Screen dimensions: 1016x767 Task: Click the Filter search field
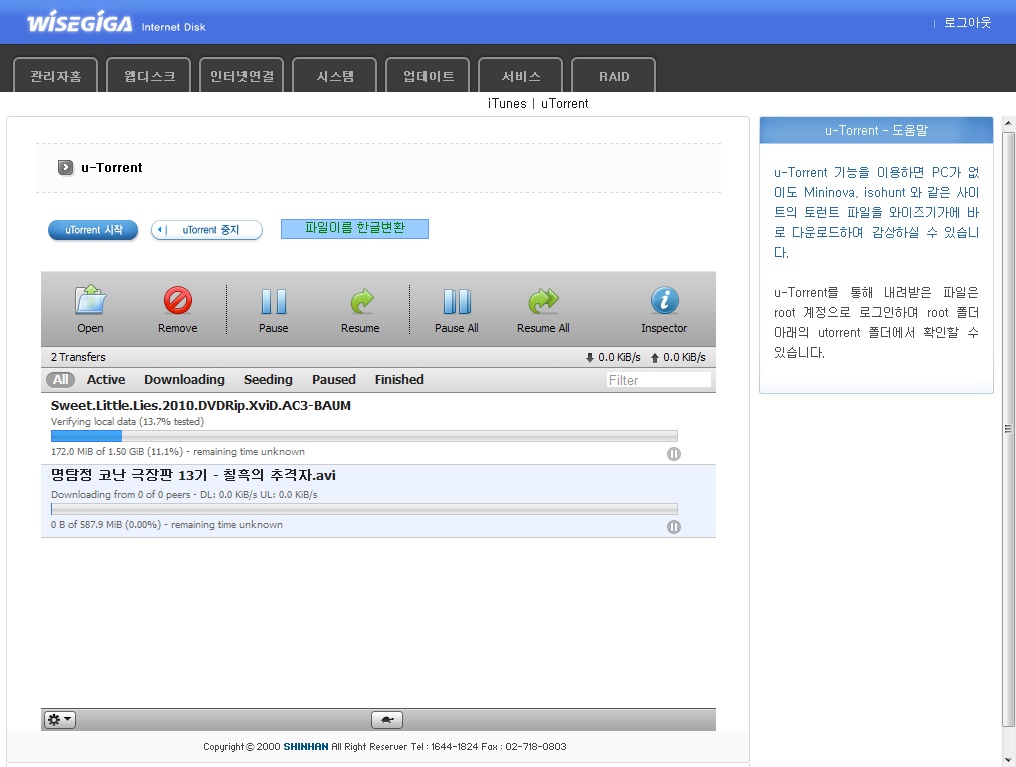(x=658, y=380)
